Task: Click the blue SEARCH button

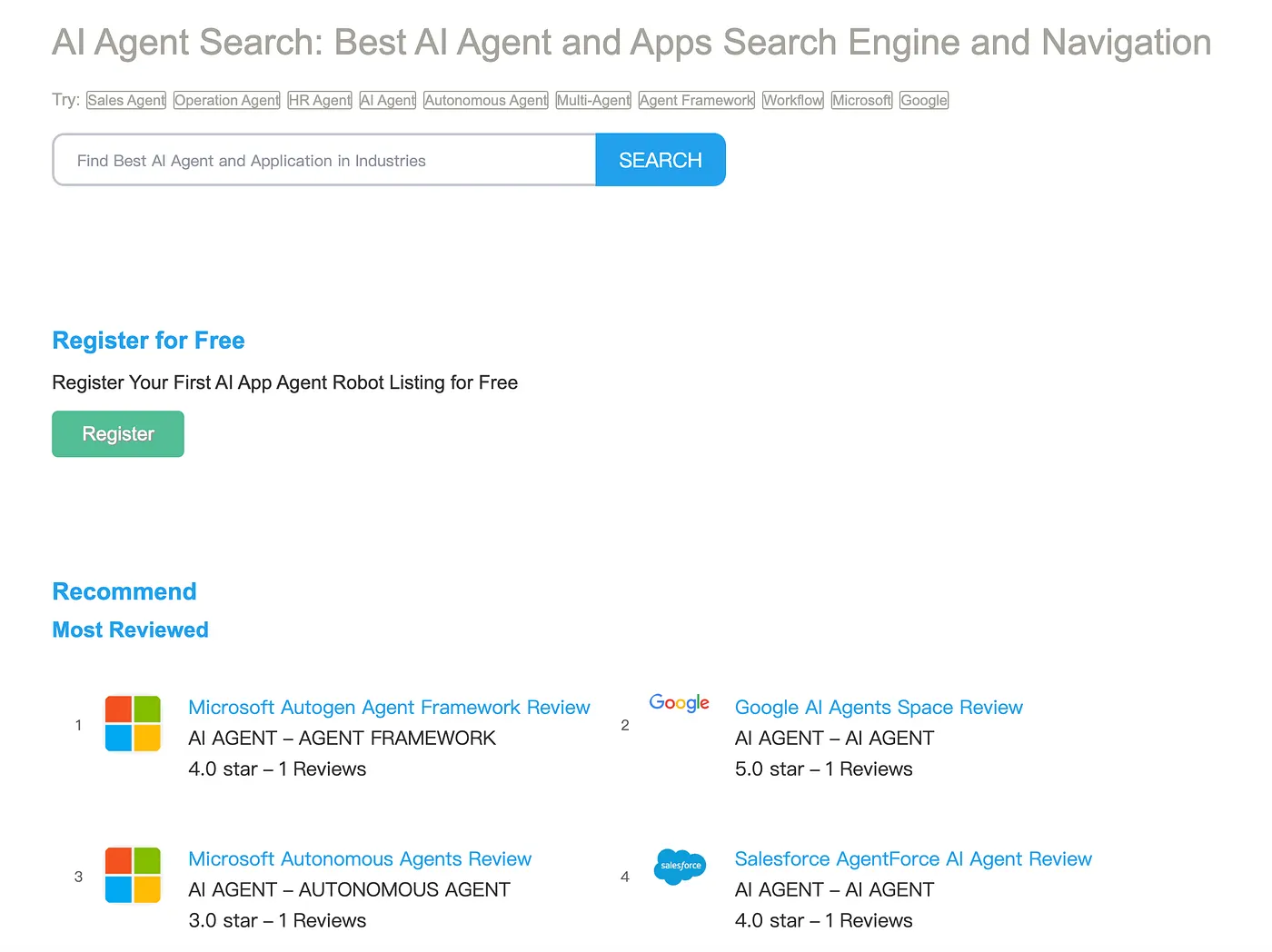Action: tap(661, 160)
